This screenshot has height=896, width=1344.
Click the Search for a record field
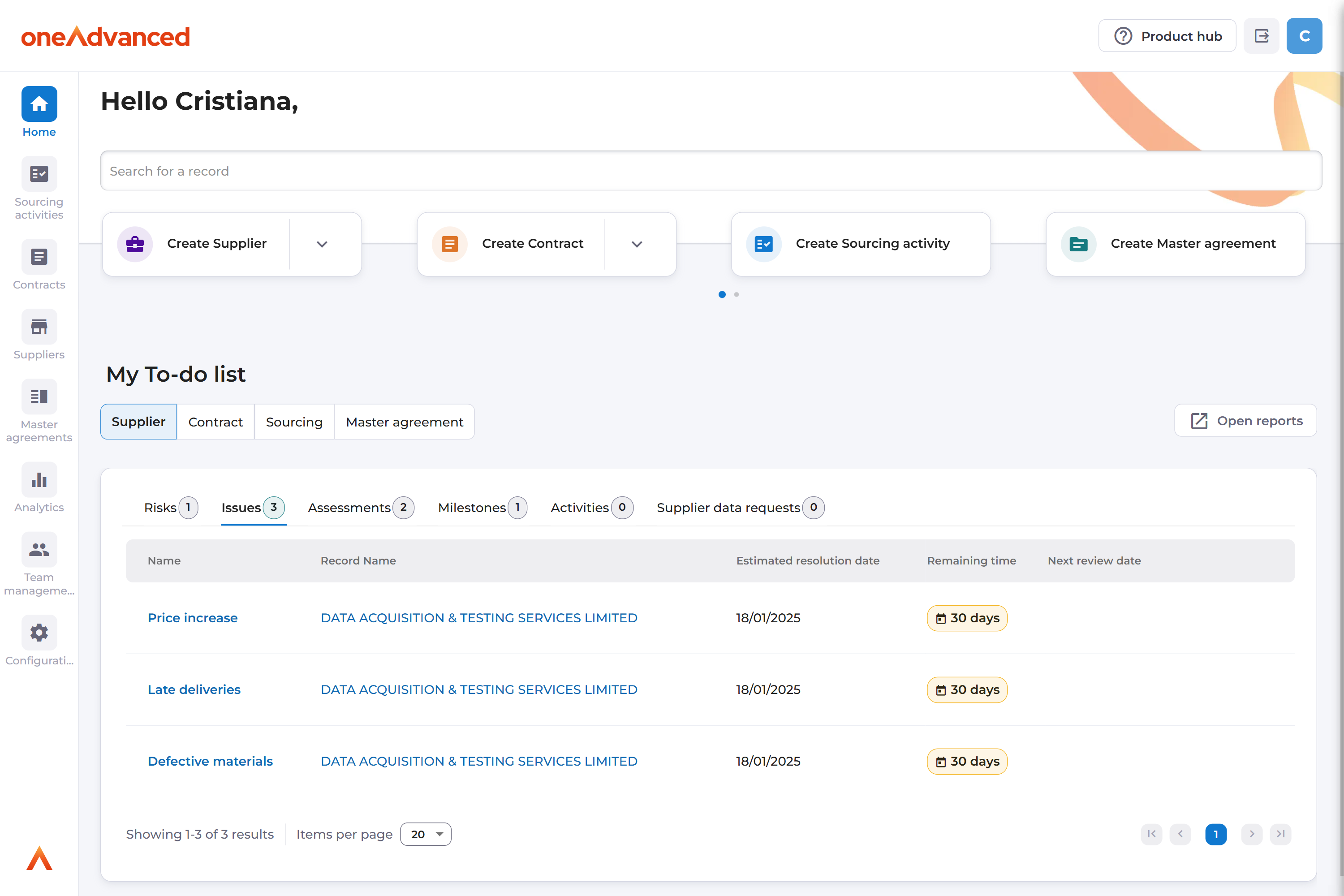tap(711, 171)
